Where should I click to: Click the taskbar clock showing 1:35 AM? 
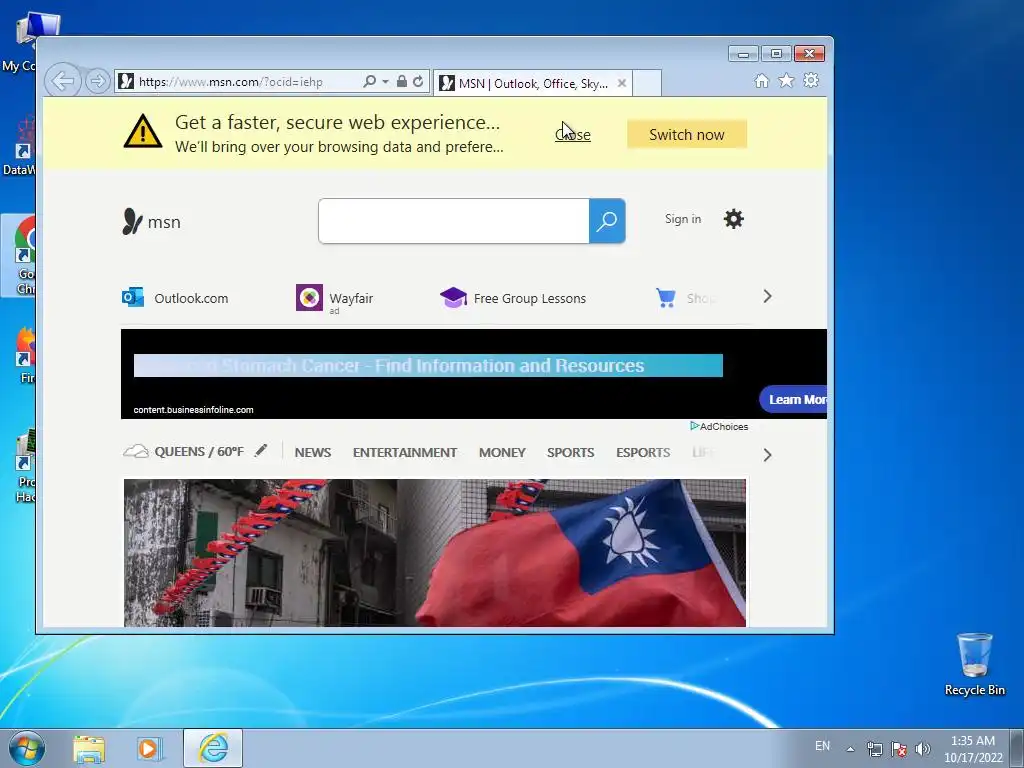973,749
